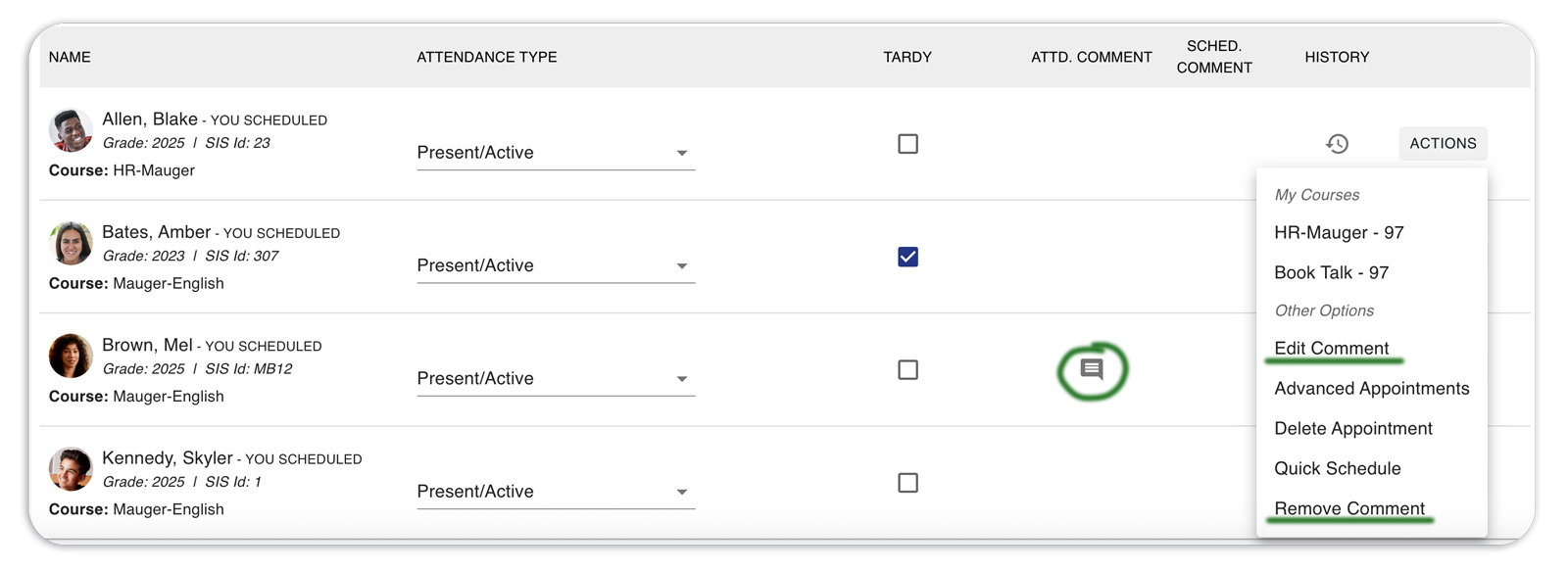Uncheck the tardy box for Amber Bates
Viewport: 1568px width, 571px height.
click(908, 257)
